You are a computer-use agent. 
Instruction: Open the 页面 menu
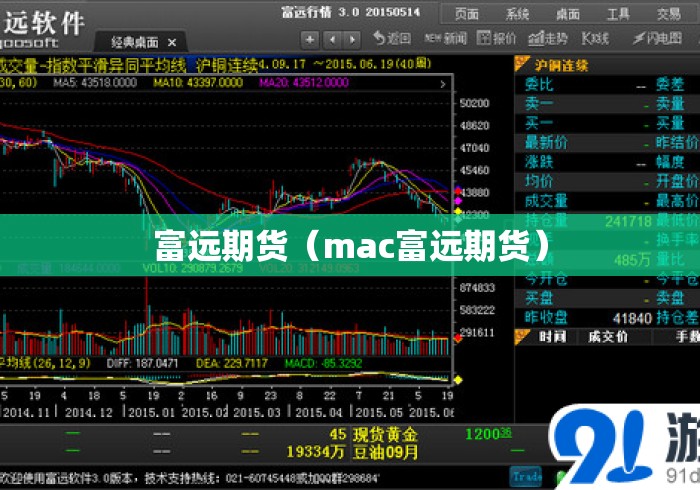(x=466, y=14)
